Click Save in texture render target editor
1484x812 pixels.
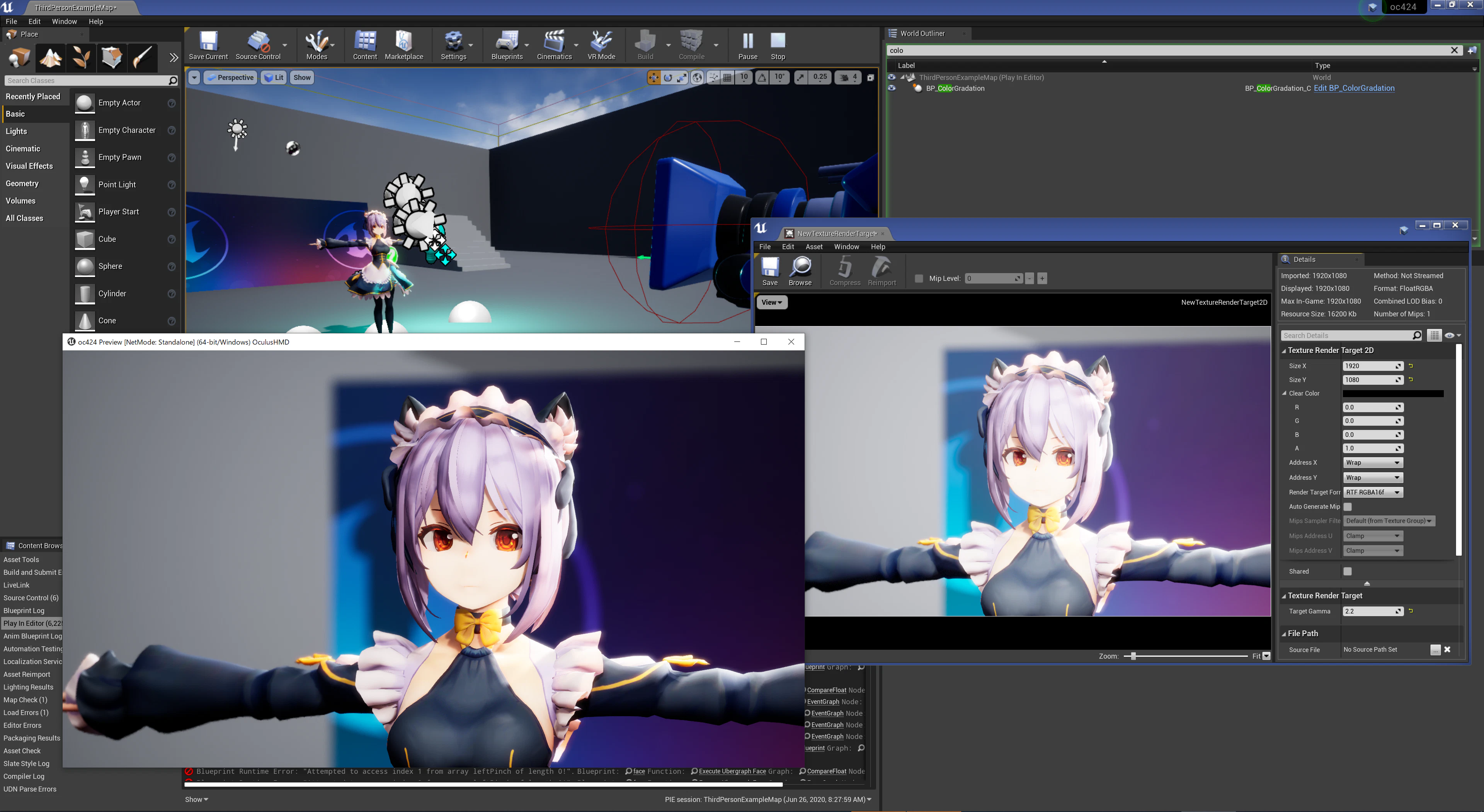point(770,271)
